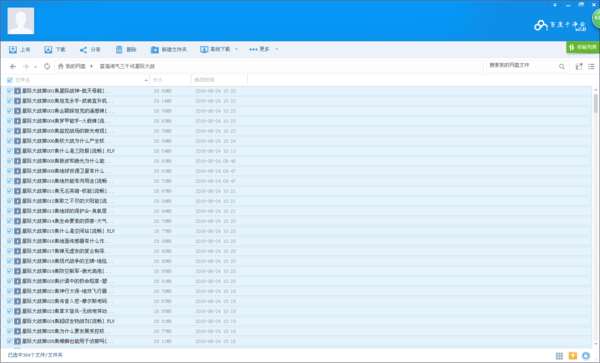Click the Delete (删除) trash icon
This screenshot has width=600, height=363.
[x=119, y=49]
